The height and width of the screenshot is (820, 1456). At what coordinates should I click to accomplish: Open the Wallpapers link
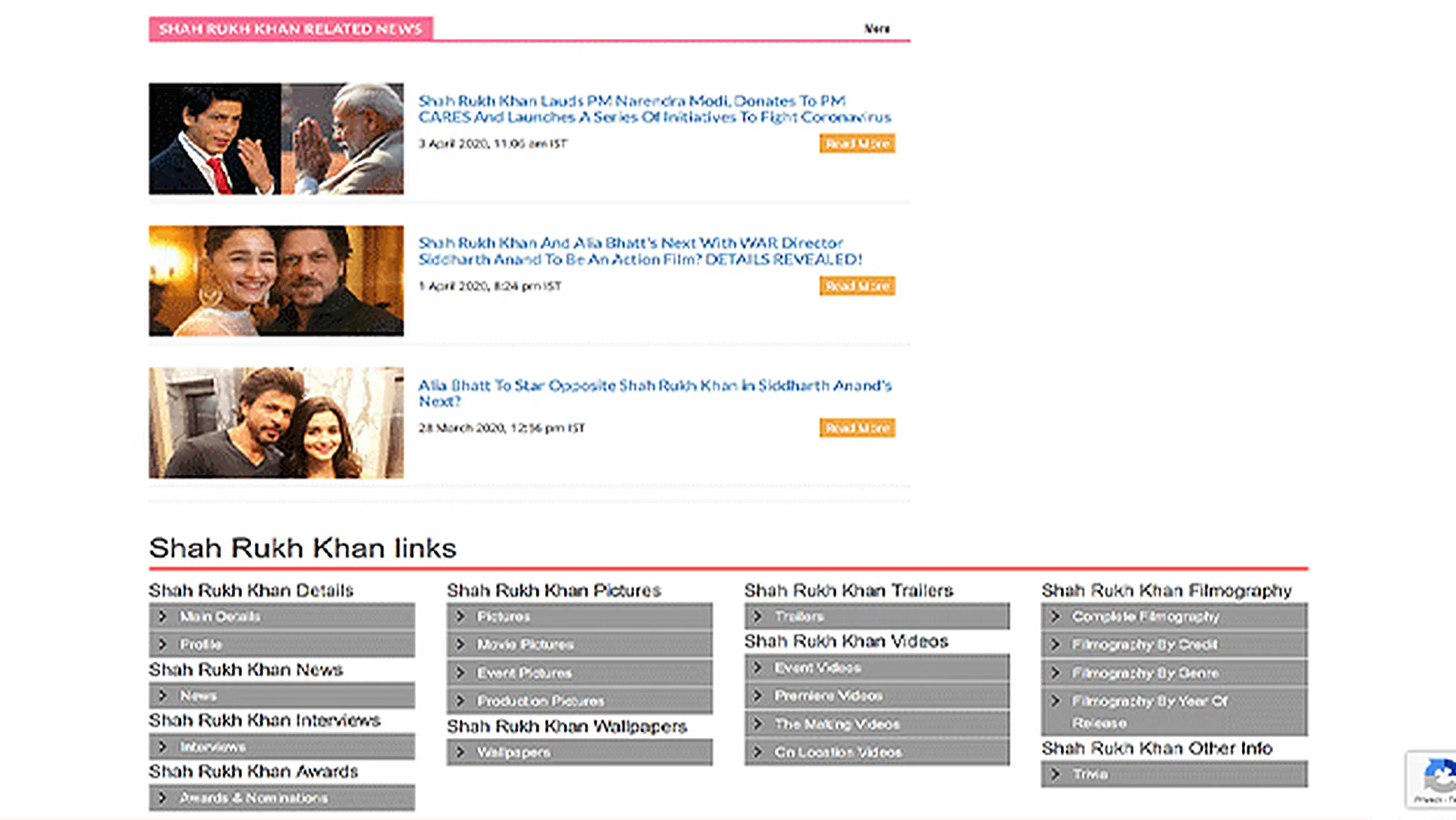click(580, 752)
